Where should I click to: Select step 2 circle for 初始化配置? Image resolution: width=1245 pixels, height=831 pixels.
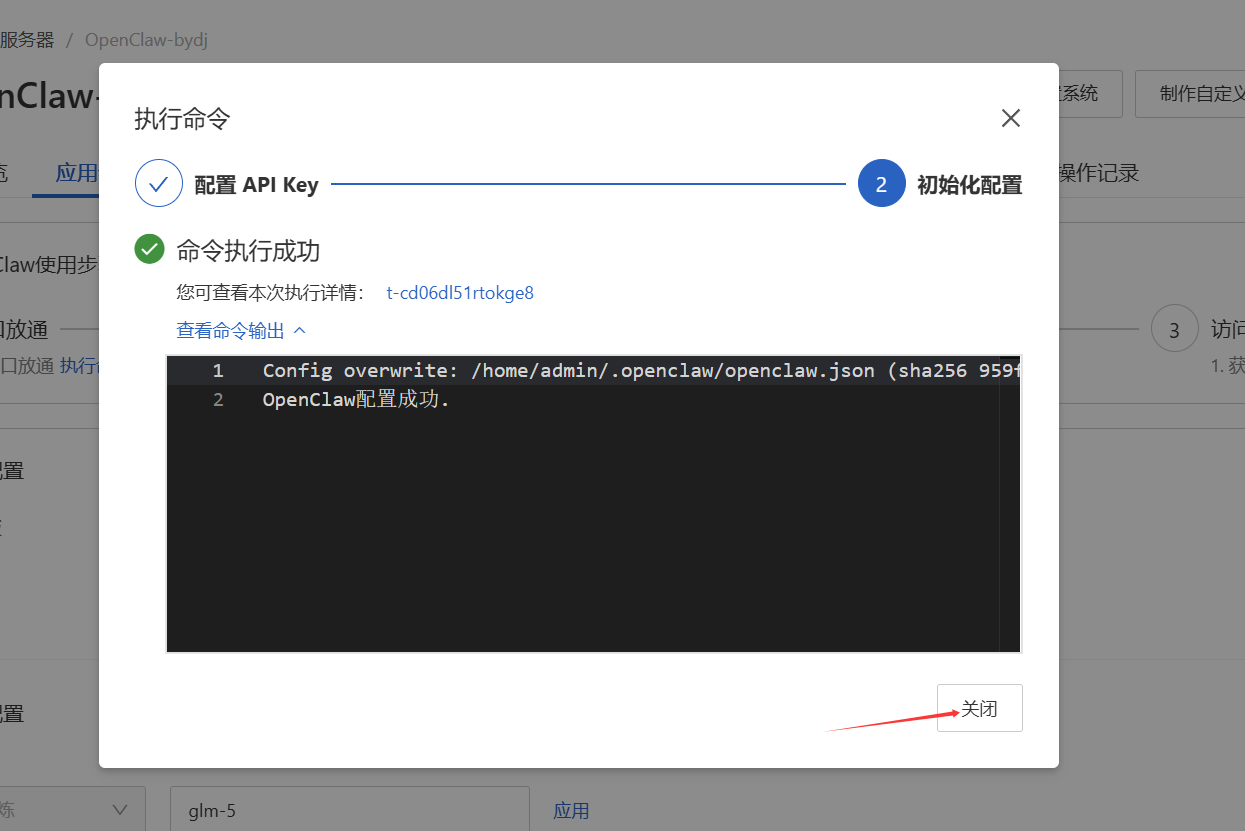881,184
